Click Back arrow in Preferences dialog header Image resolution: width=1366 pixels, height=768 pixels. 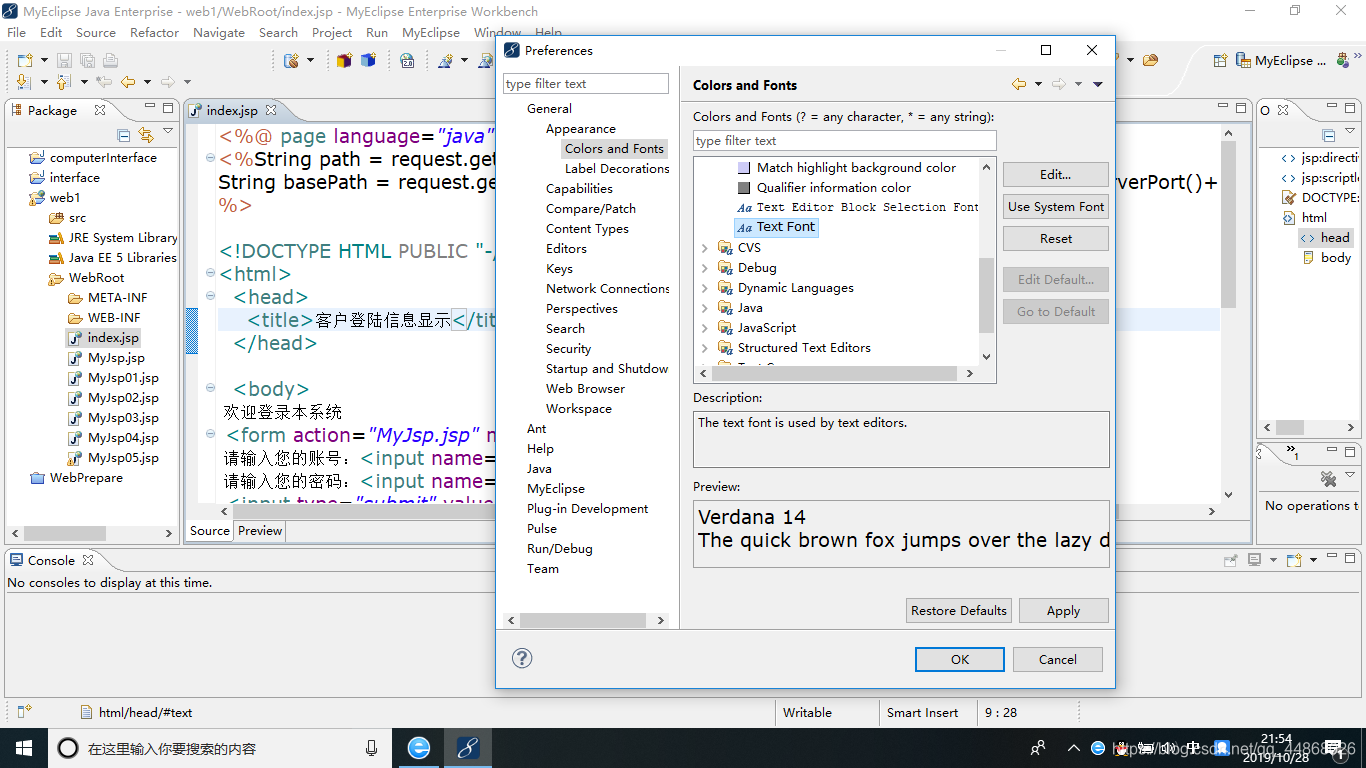point(1019,85)
